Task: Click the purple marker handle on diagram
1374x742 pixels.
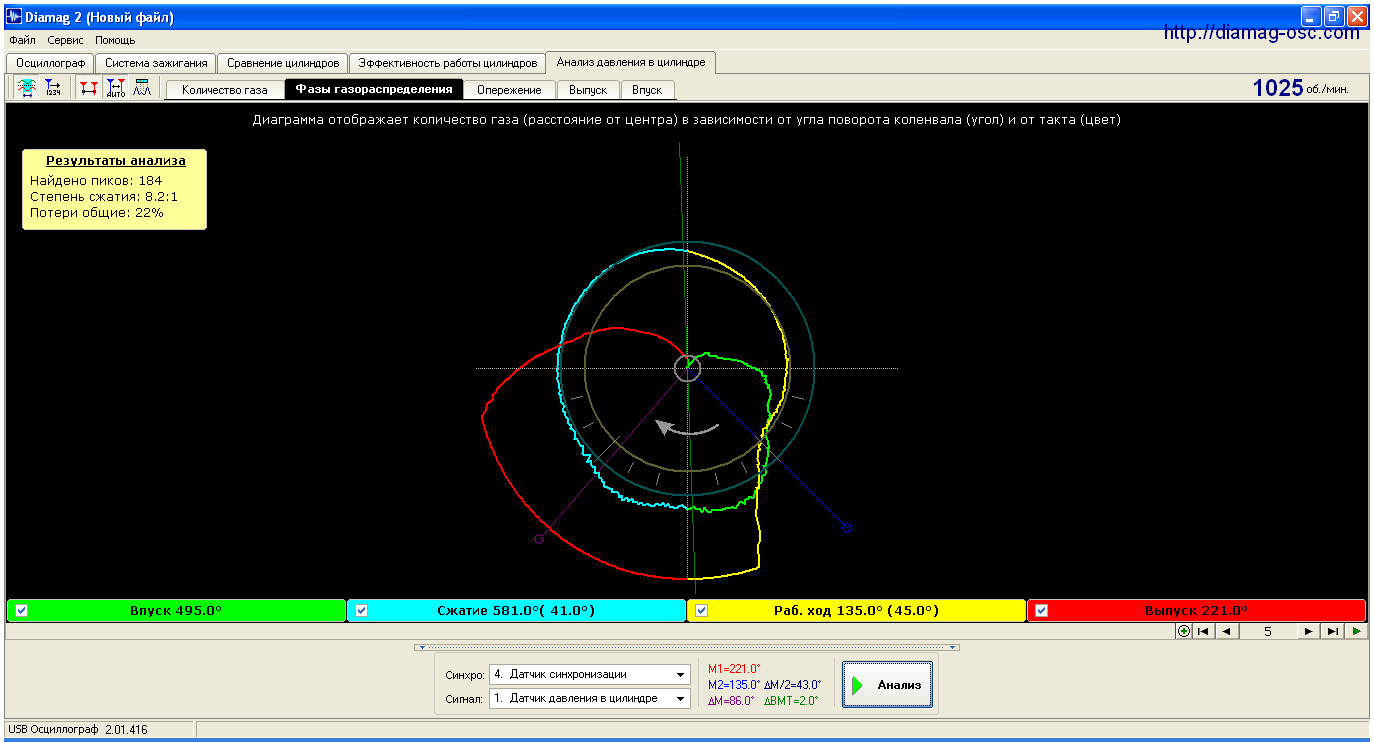Action: click(x=539, y=539)
